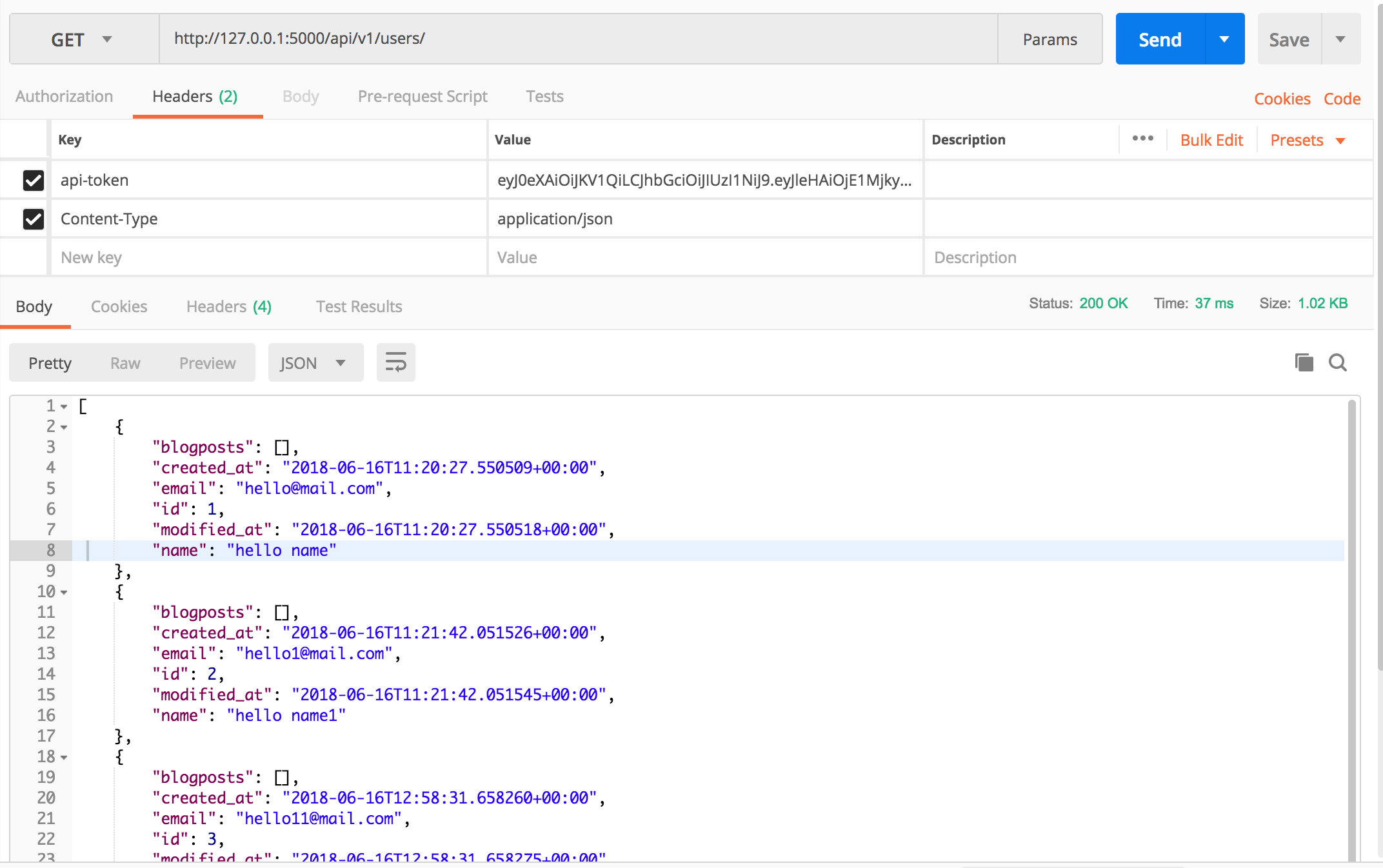Open the Cookies link

coord(1282,99)
